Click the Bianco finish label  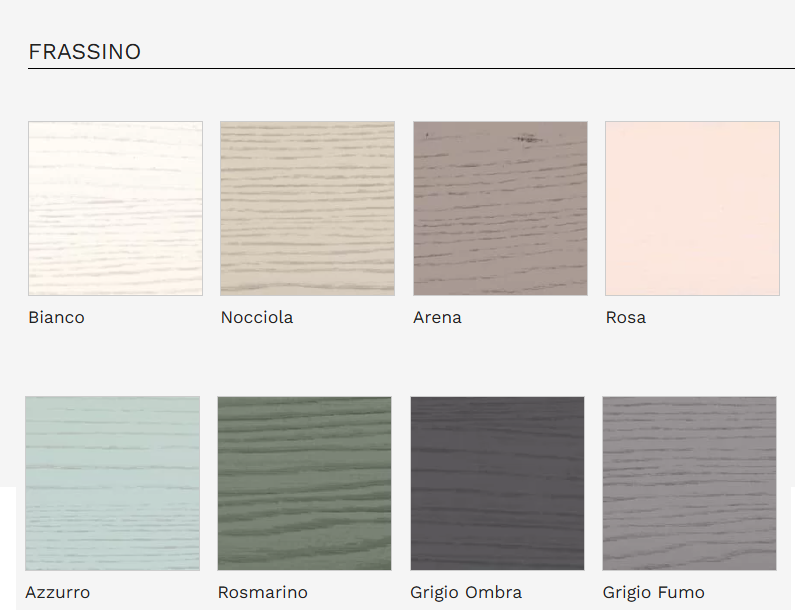pyautogui.click(x=56, y=317)
